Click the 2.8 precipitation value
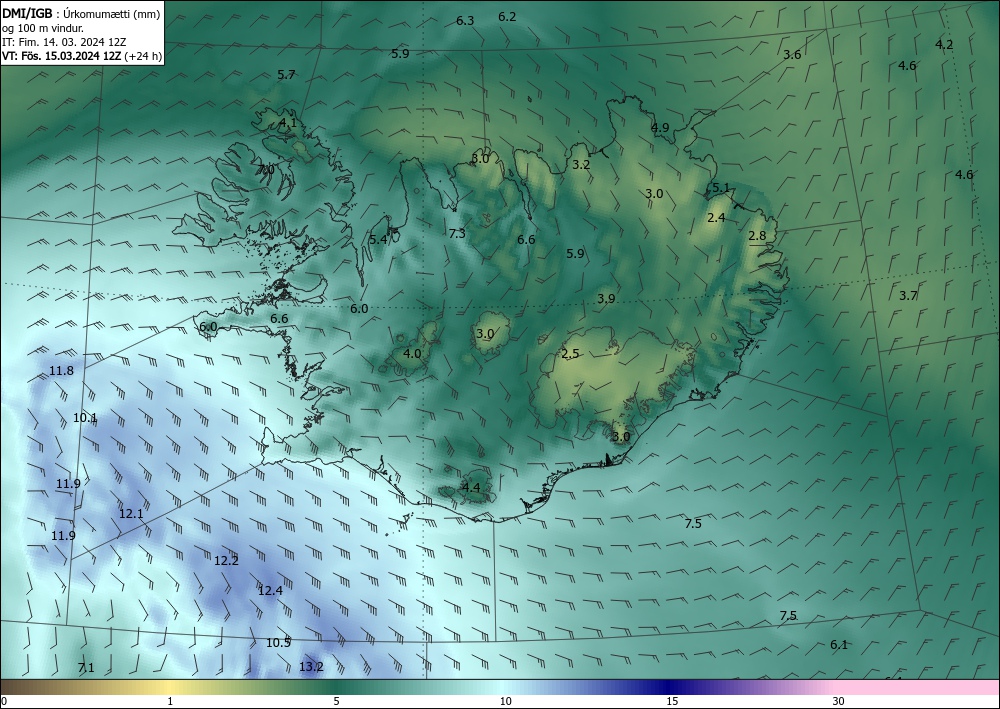 point(757,235)
